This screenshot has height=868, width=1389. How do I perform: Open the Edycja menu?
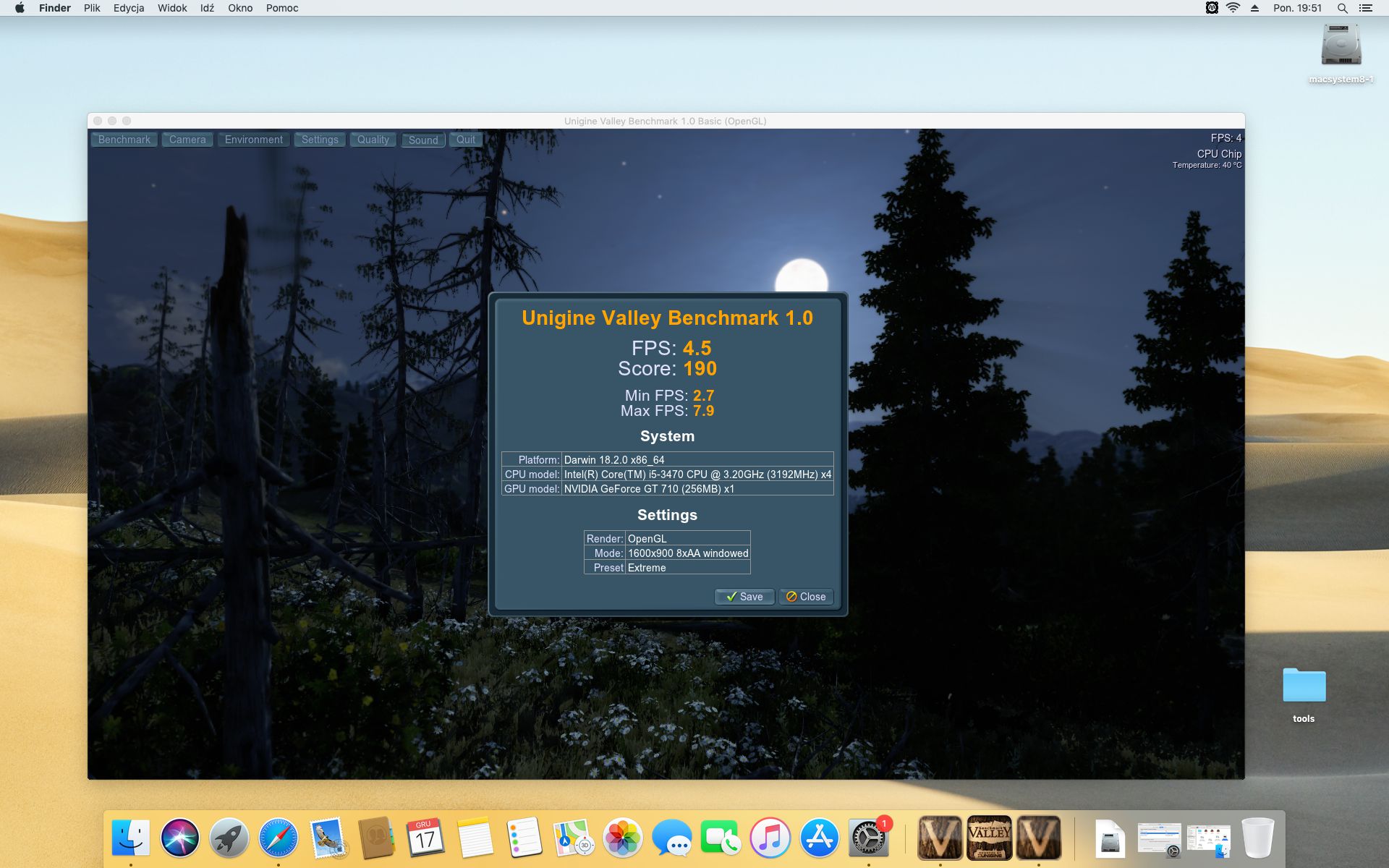129,8
